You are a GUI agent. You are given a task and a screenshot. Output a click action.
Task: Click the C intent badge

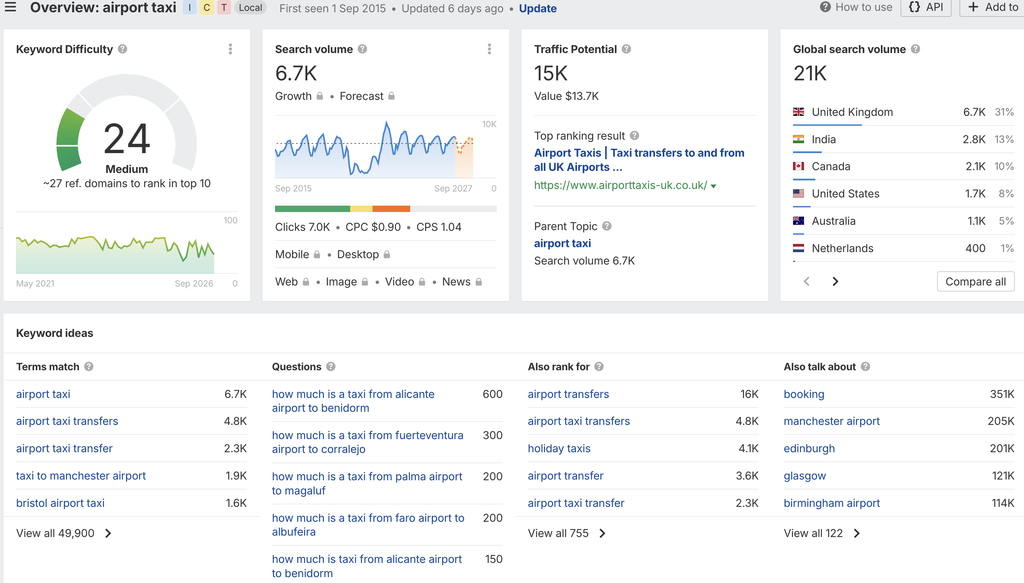(206, 8)
